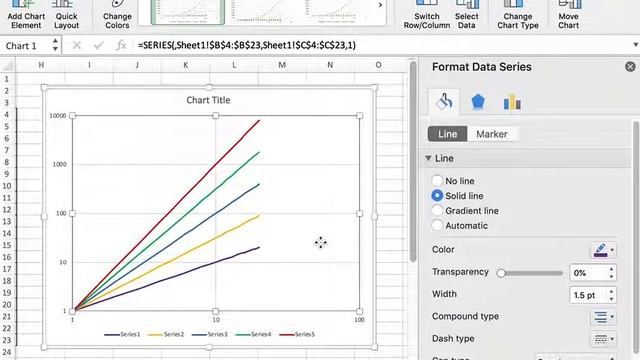640x360 pixels.
Task: Select the Automatic line option
Action: [x=437, y=225]
